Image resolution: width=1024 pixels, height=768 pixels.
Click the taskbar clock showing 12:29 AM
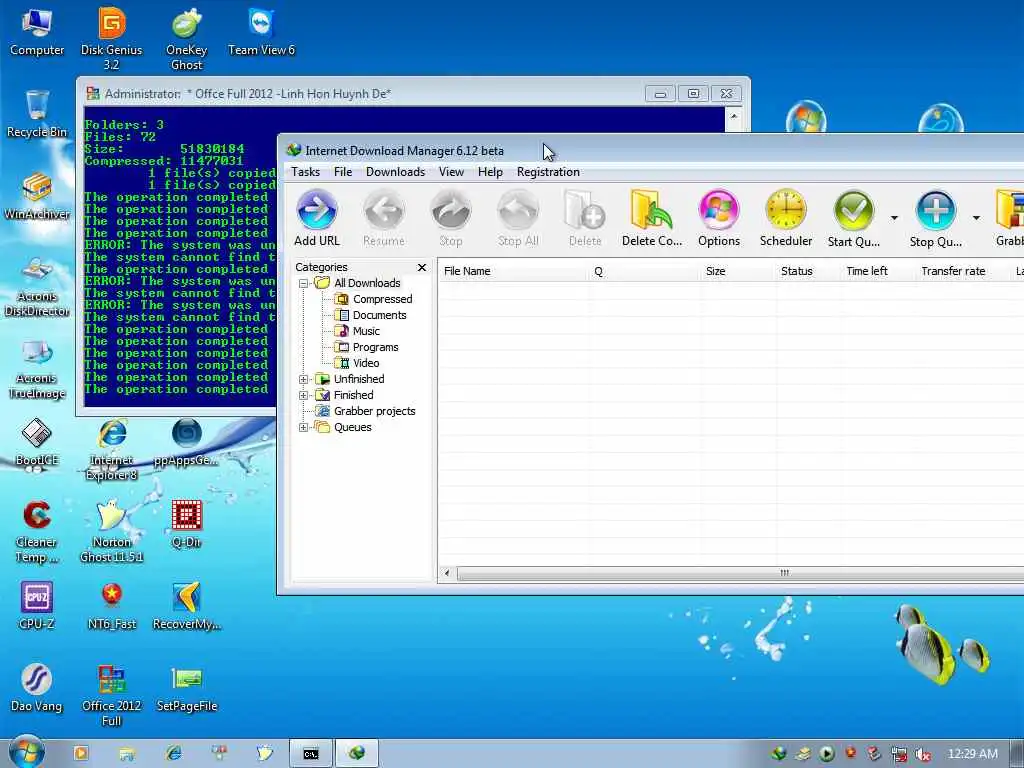tap(972, 754)
